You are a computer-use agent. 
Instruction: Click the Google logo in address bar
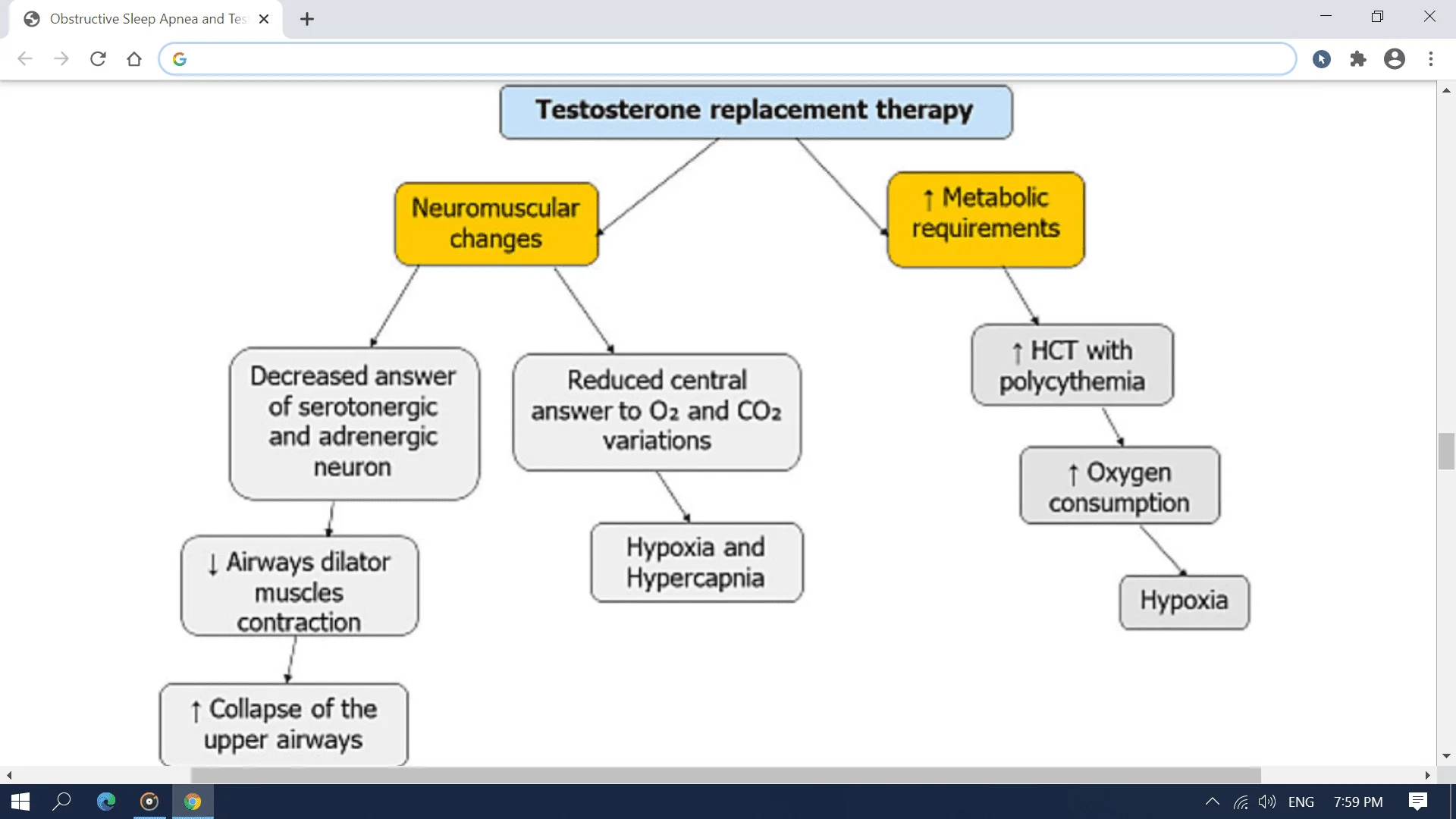[180, 59]
